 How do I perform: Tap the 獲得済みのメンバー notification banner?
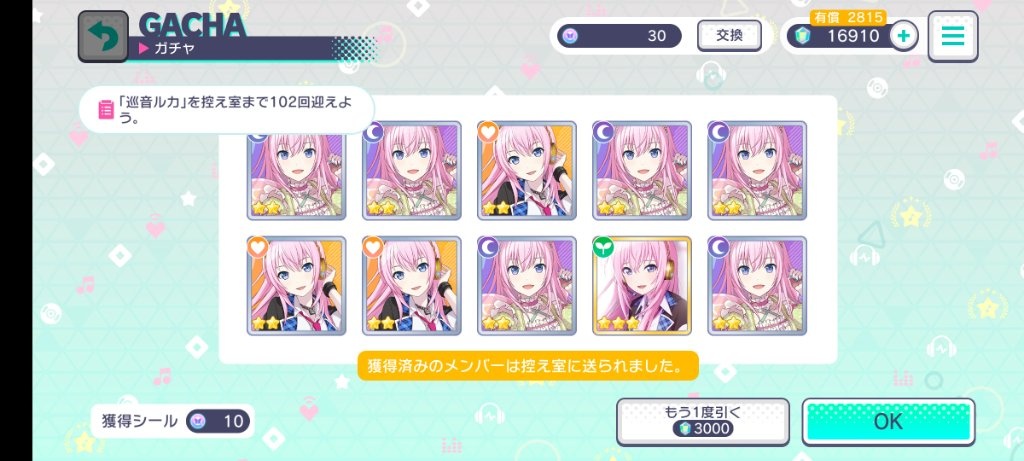pyautogui.click(x=528, y=366)
